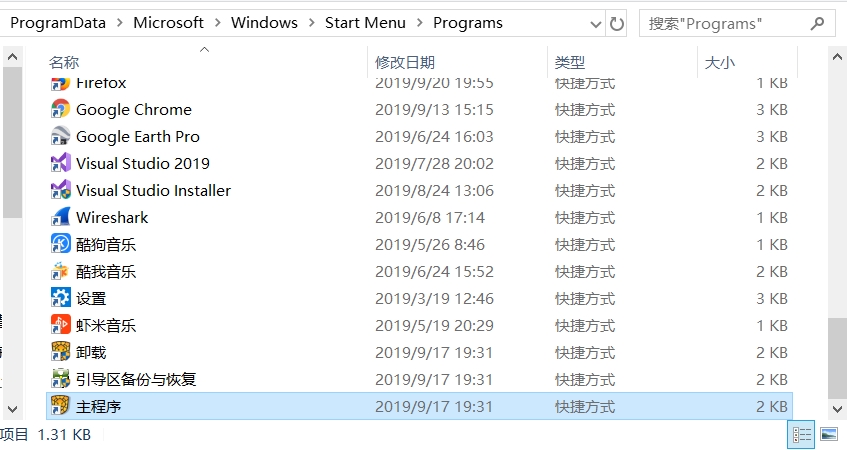847x450 pixels.
Task: Click the Wireshark shark fin icon
Action: [x=60, y=217]
